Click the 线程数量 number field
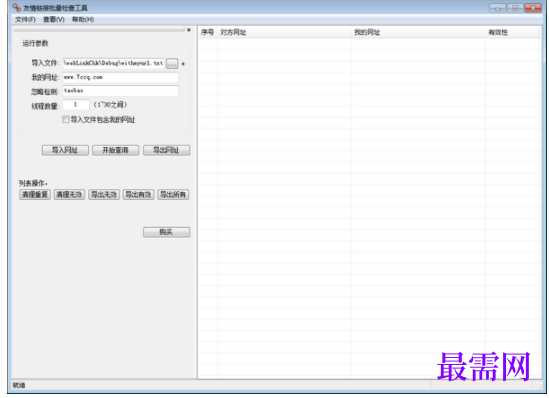Viewport: 549px width, 398px height. point(76,105)
